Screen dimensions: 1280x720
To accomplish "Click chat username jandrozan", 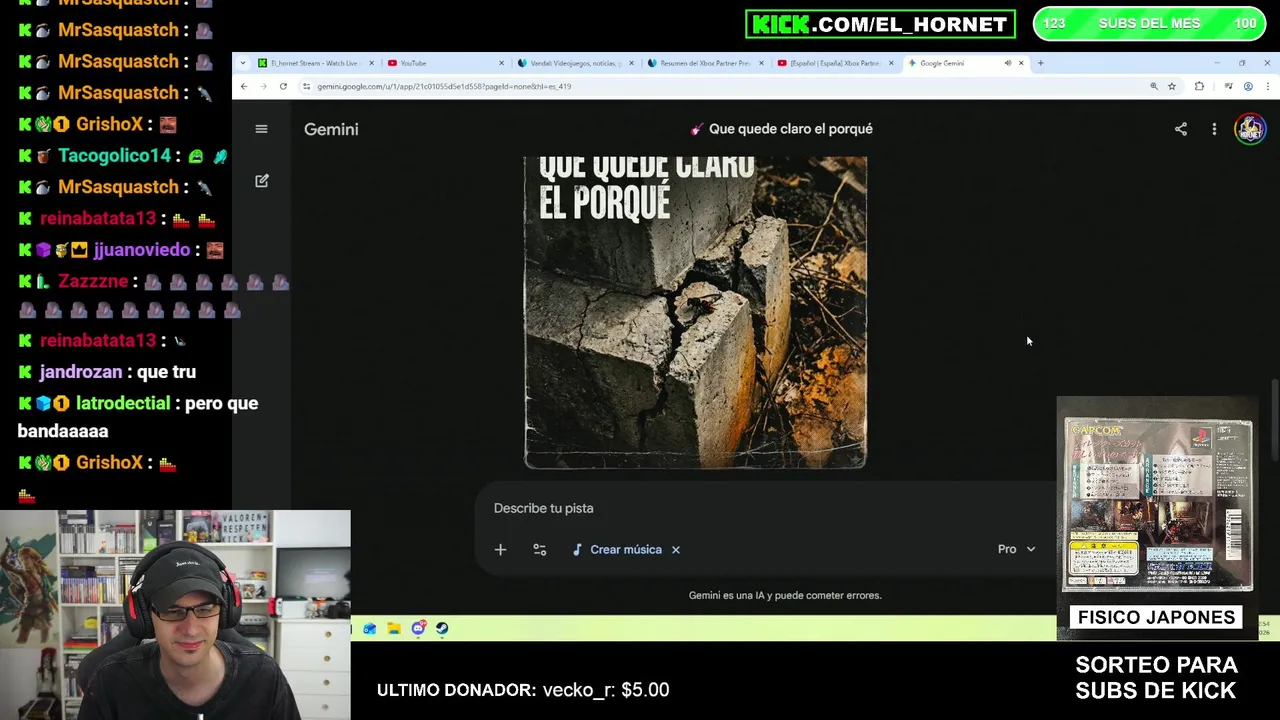I will 80,372.
